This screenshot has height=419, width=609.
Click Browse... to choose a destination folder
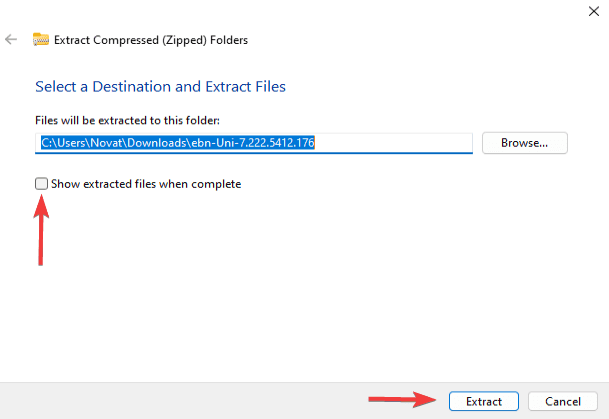(x=524, y=143)
